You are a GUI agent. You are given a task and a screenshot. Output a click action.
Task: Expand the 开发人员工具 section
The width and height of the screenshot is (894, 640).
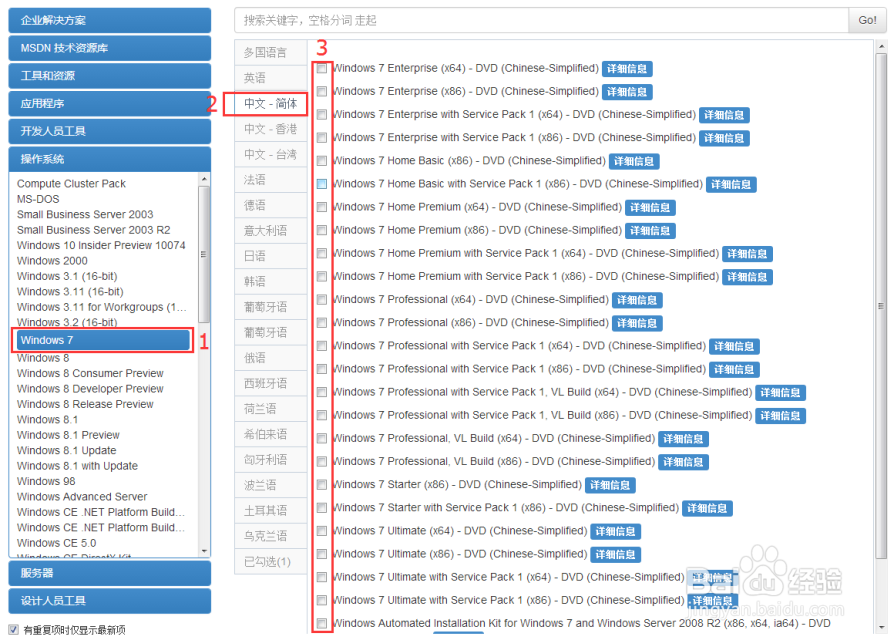(109, 131)
